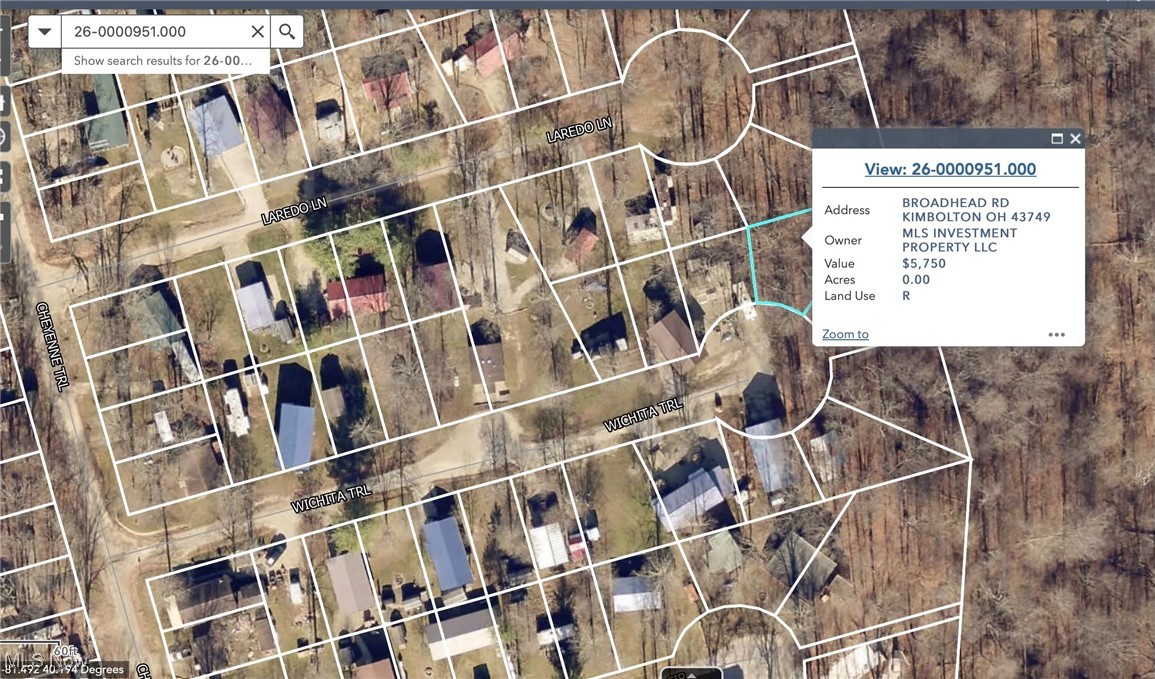Select the cyan-highlighted parcel on the map
The height and width of the screenshot is (679, 1155).
click(x=778, y=264)
